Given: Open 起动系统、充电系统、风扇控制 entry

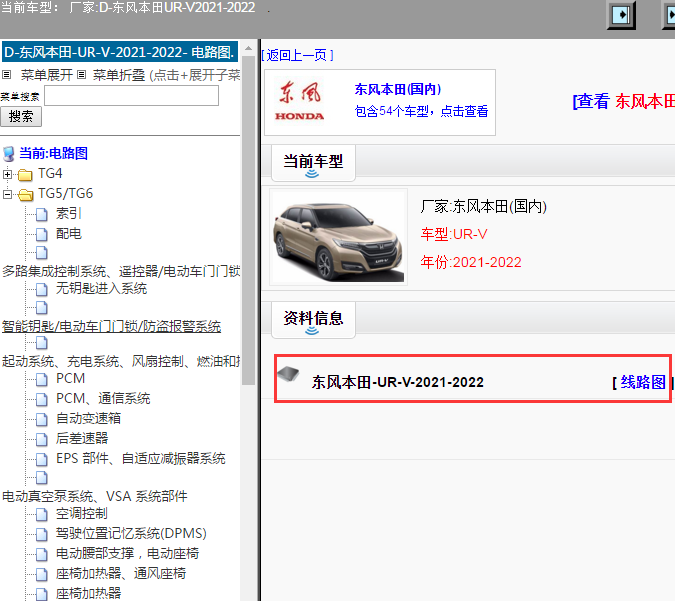Looking at the screenshot, I should (x=121, y=361).
